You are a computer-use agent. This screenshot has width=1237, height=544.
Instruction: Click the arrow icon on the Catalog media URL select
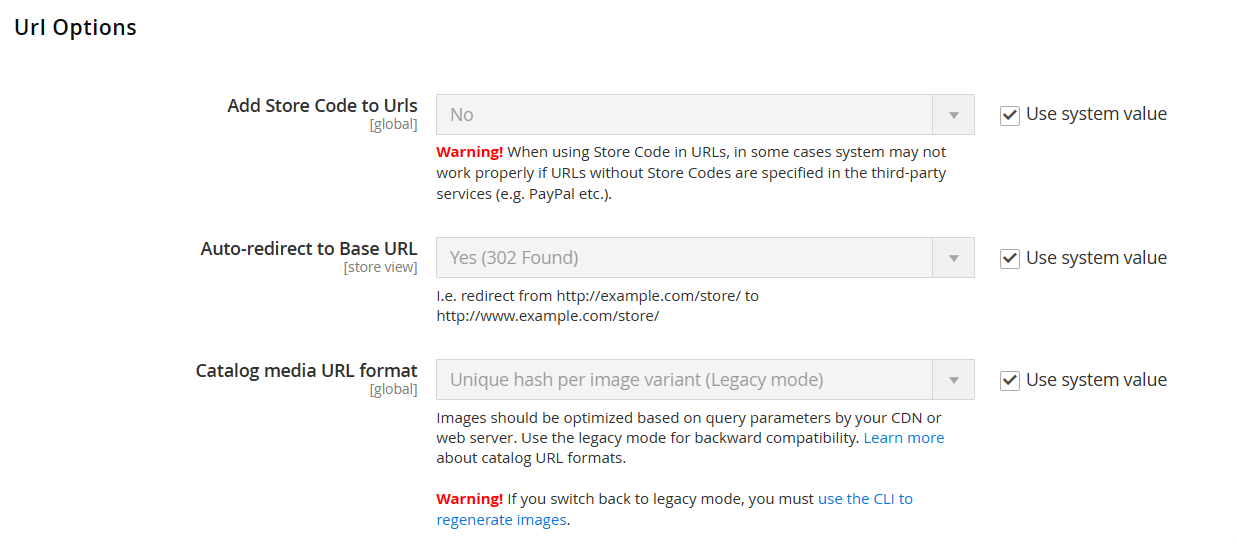click(x=953, y=380)
